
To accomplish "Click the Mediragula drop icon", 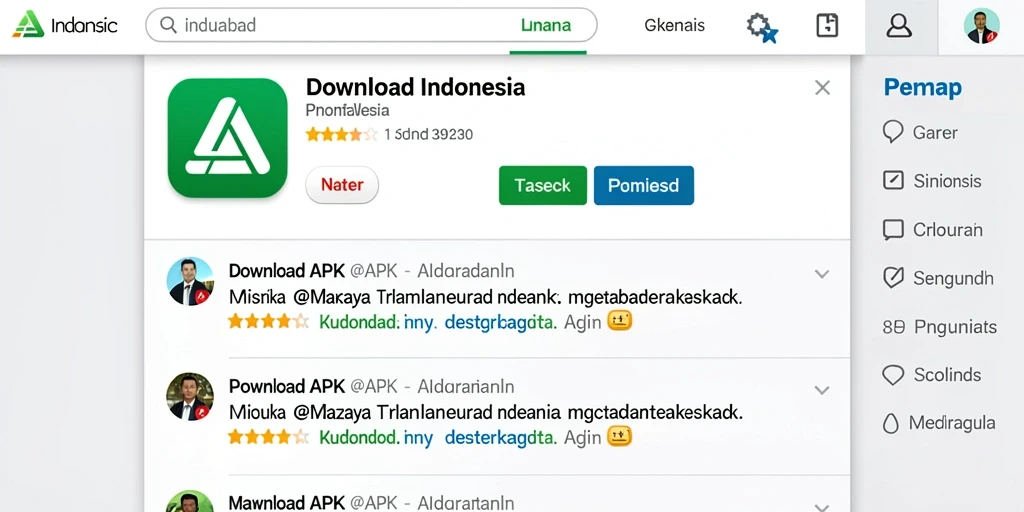I will pyautogui.click(x=890, y=424).
